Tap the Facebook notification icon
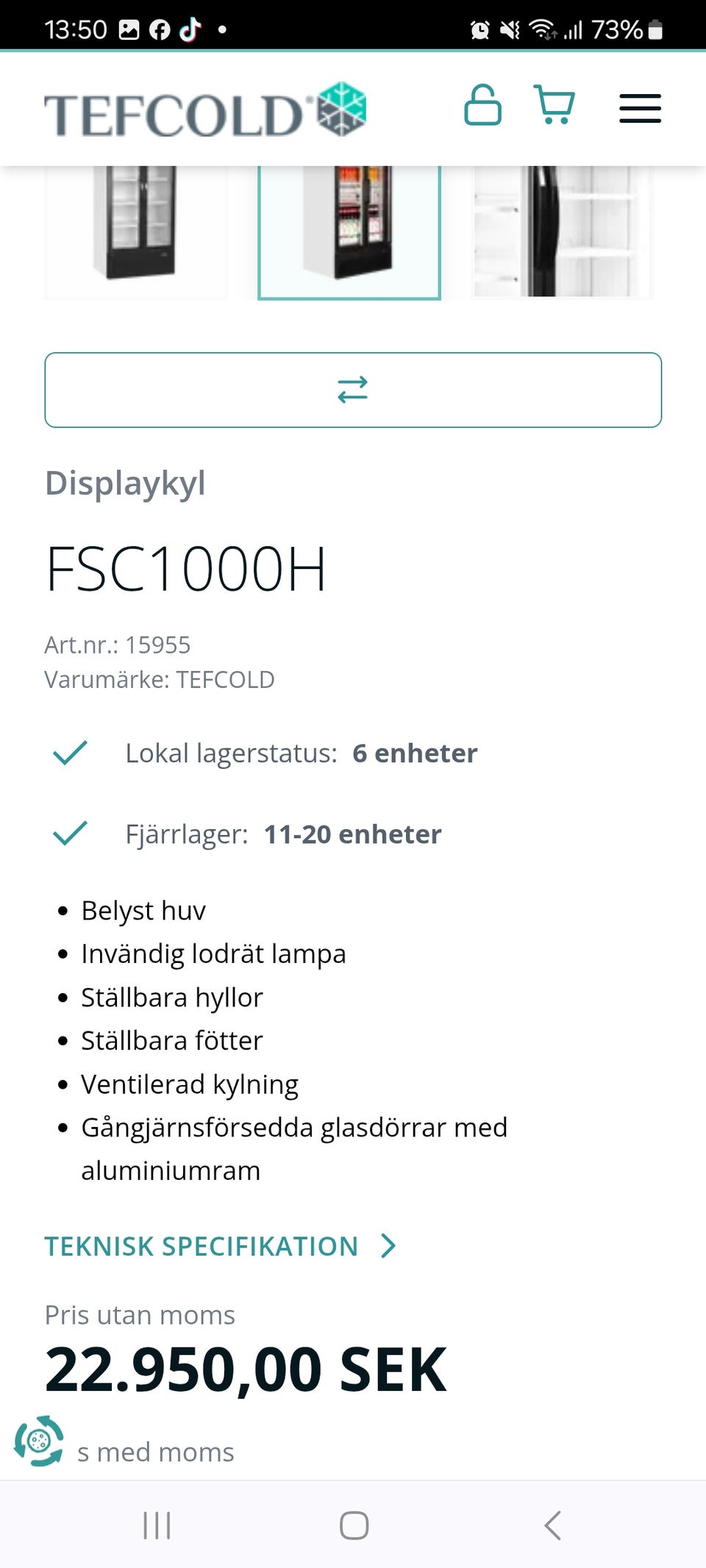Screen dimensions: 706x1568 click(x=160, y=29)
